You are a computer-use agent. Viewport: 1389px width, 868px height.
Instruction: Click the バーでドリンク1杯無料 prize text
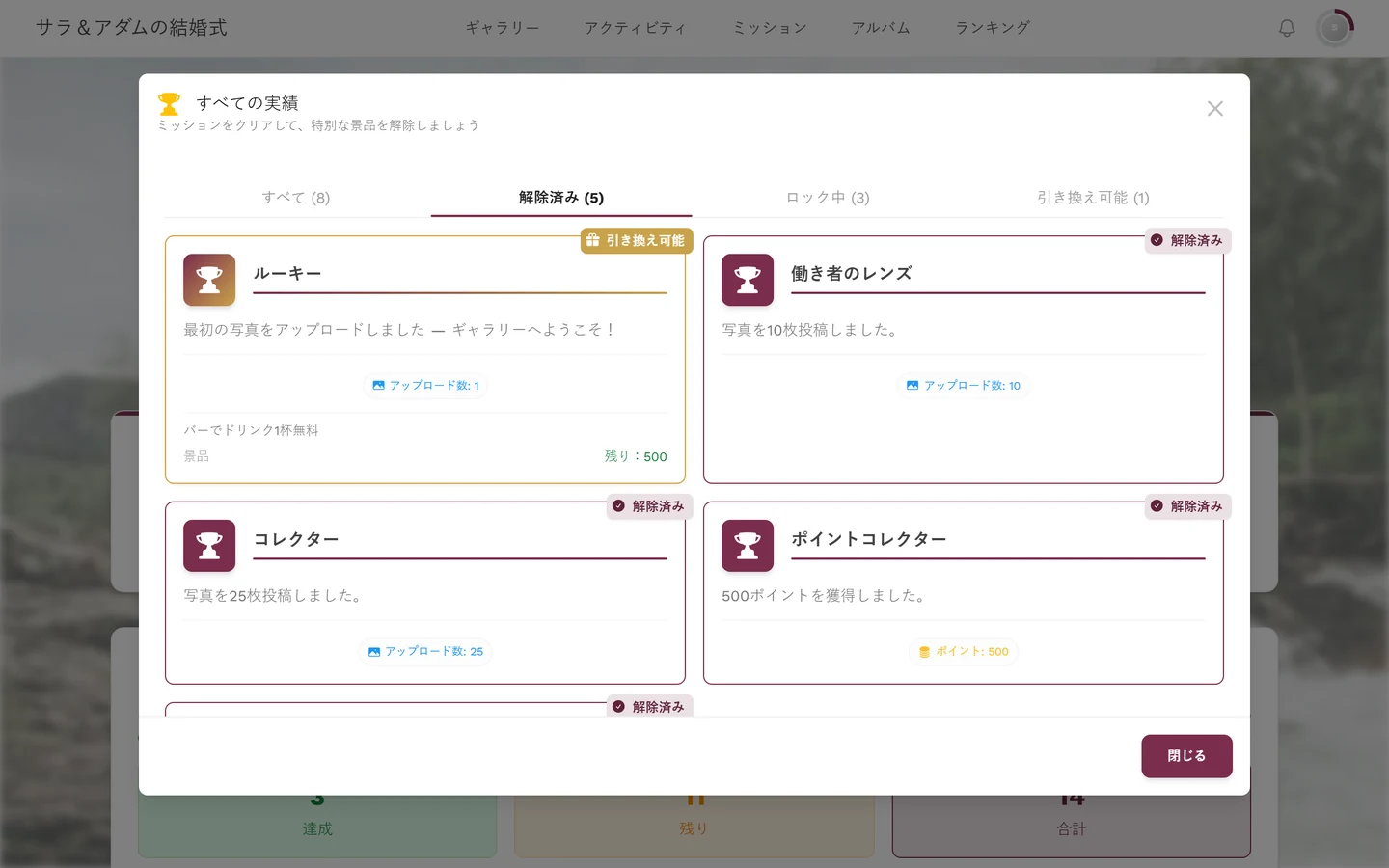pos(252,430)
